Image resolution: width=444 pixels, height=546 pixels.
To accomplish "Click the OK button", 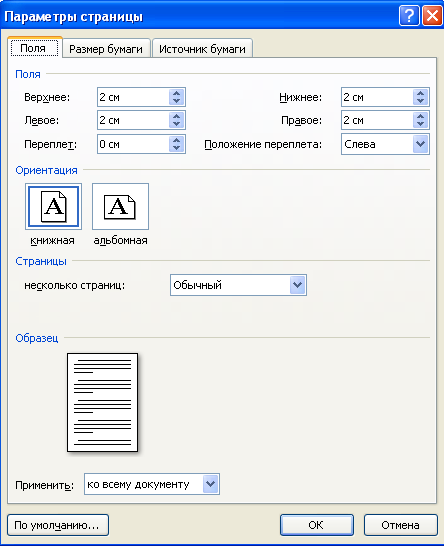I will (317, 525).
